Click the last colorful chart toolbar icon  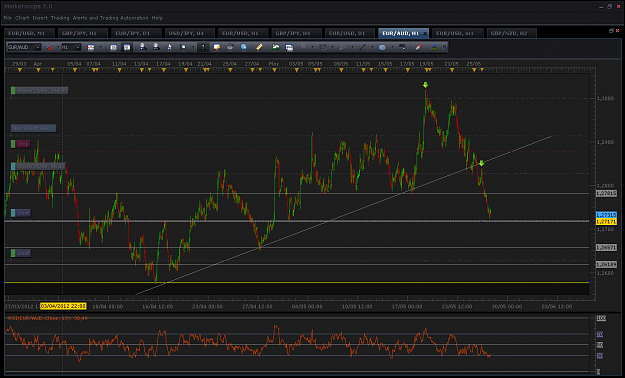click(x=434, y=47)
